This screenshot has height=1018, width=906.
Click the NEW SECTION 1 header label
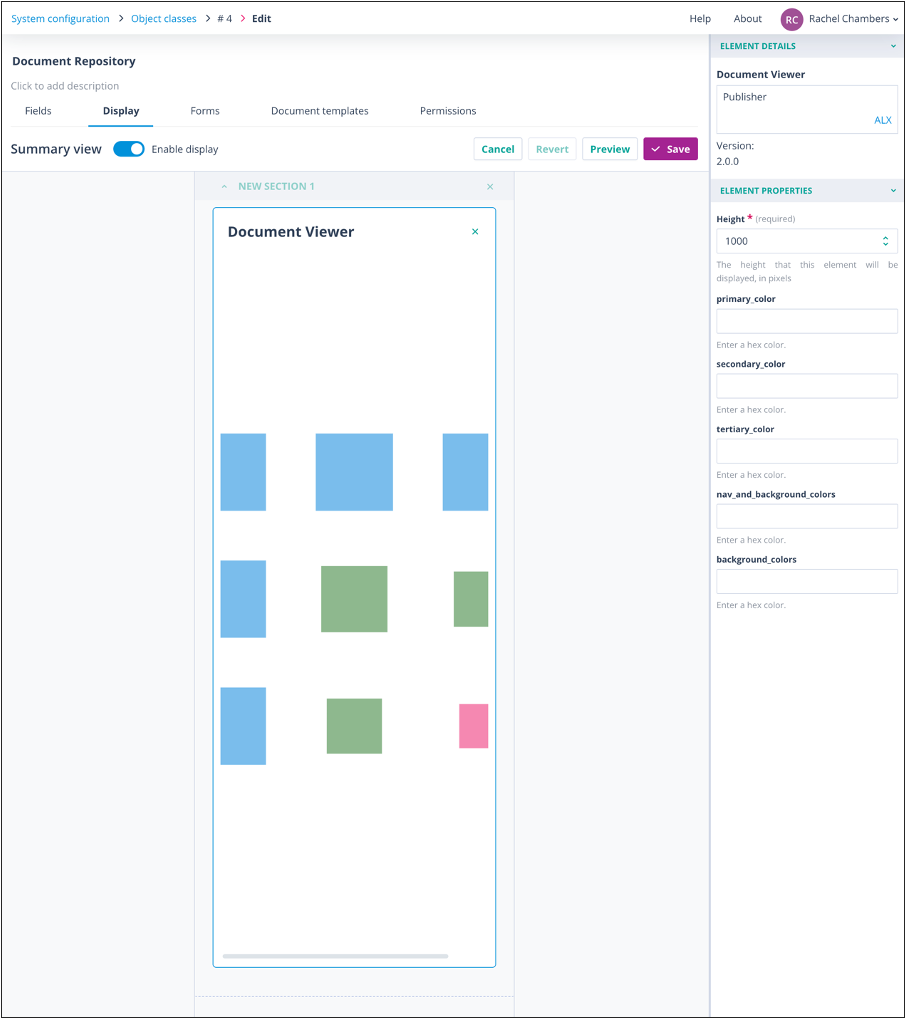pos(276,187)
